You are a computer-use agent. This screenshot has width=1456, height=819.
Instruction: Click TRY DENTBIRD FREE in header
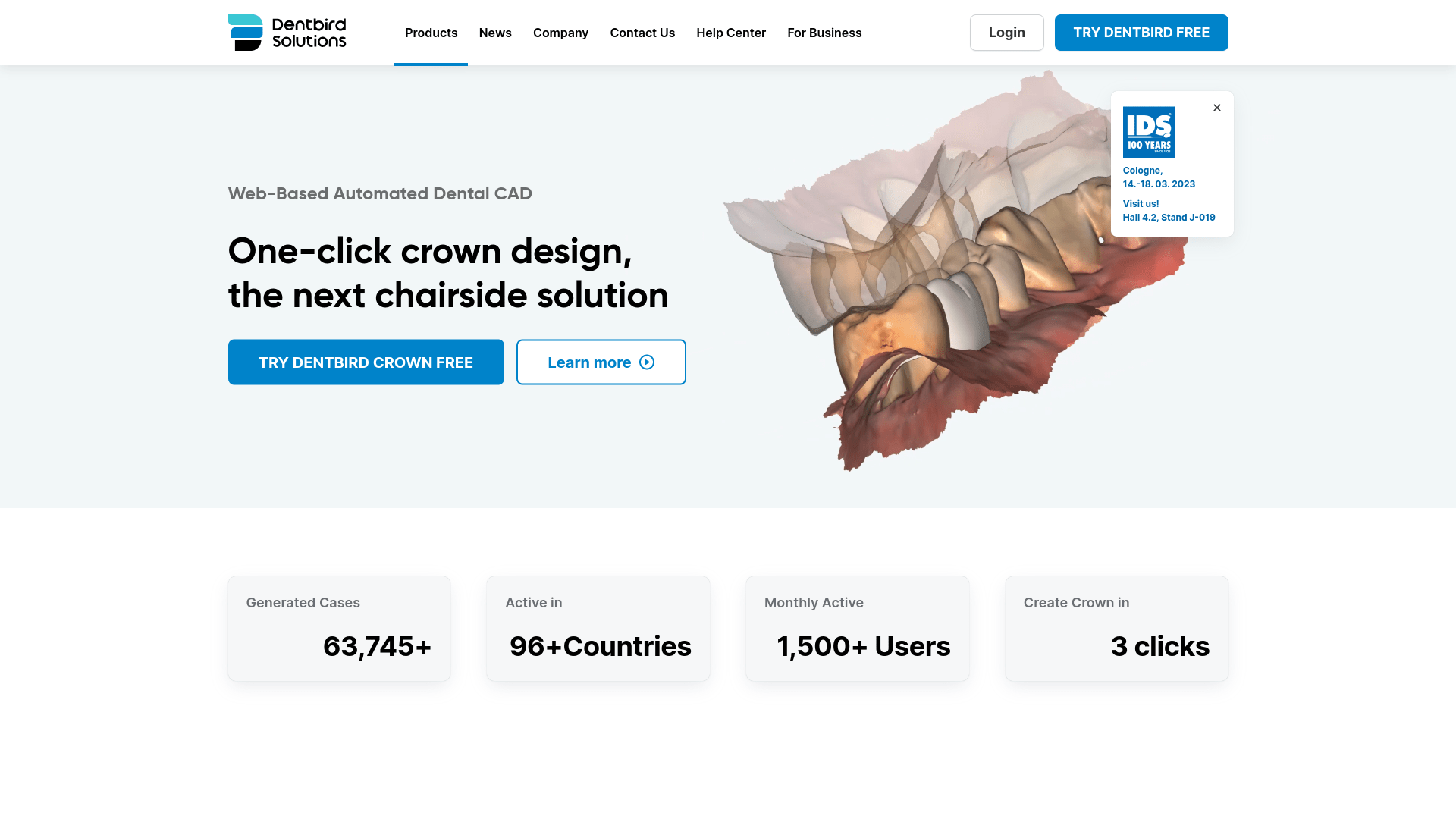click(x=1141, y=33)
